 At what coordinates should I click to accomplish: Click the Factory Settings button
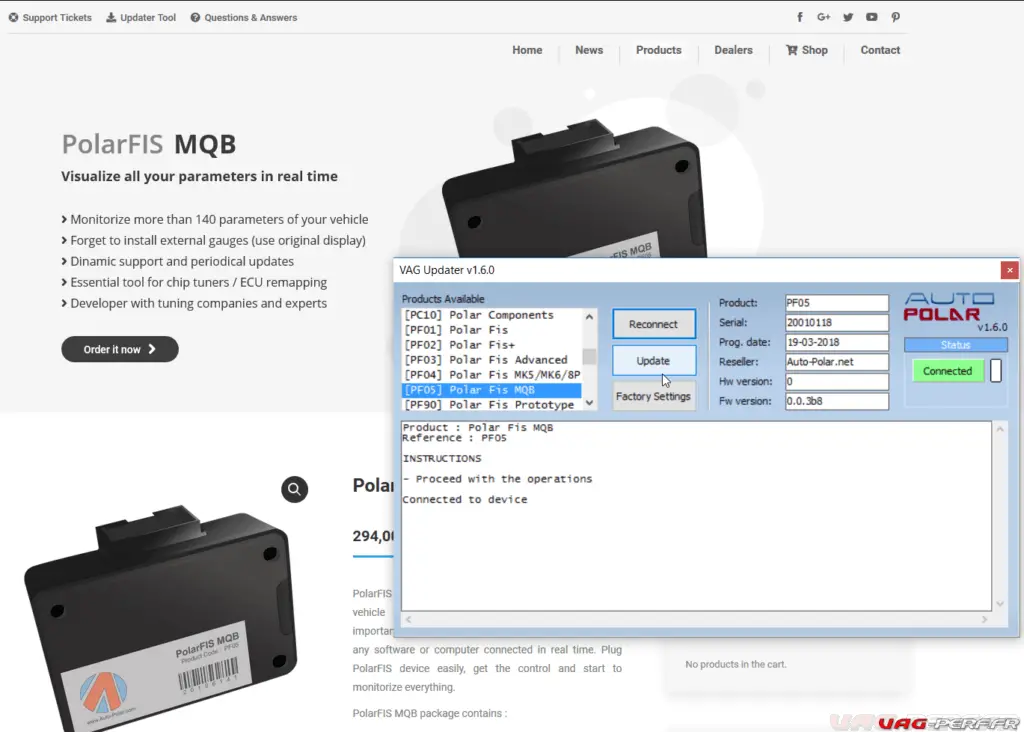pos(654,396)
